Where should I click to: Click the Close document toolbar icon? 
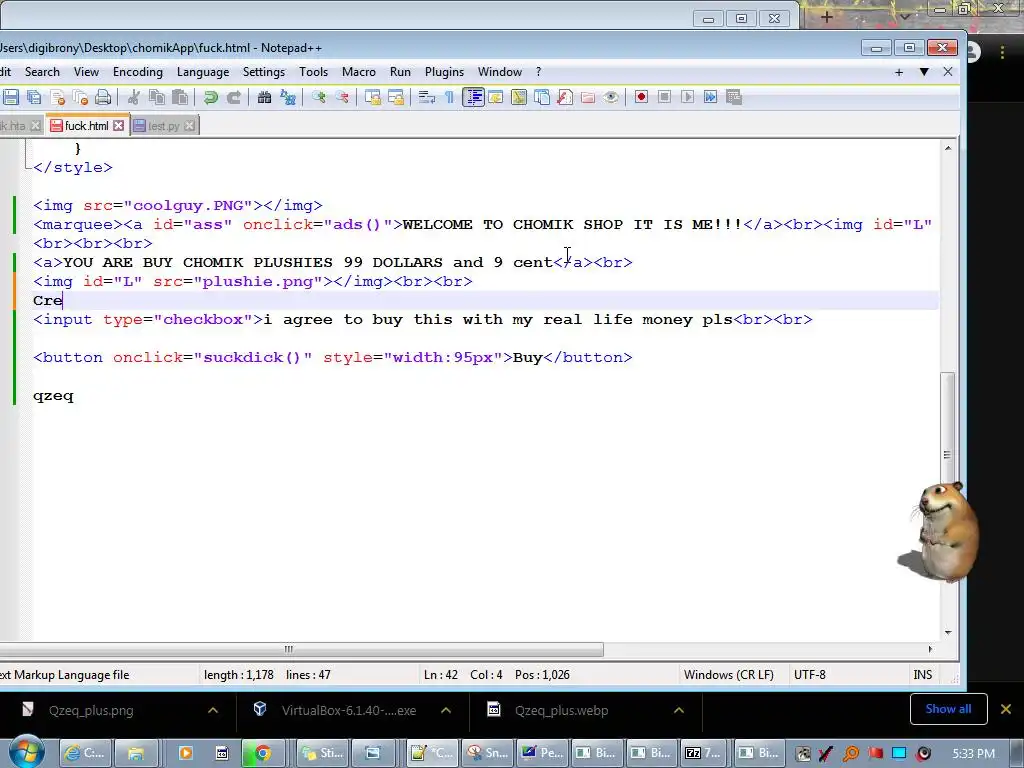57,97
